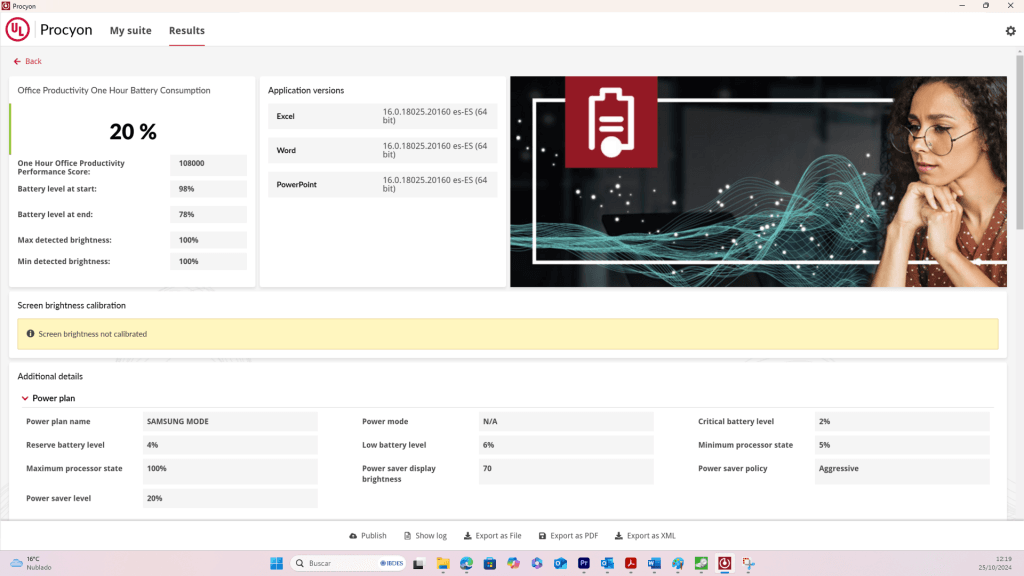This screenshot has height=576, width=1024.
Task: Click the brightness calibration info icon
Action: click(30, 334)
